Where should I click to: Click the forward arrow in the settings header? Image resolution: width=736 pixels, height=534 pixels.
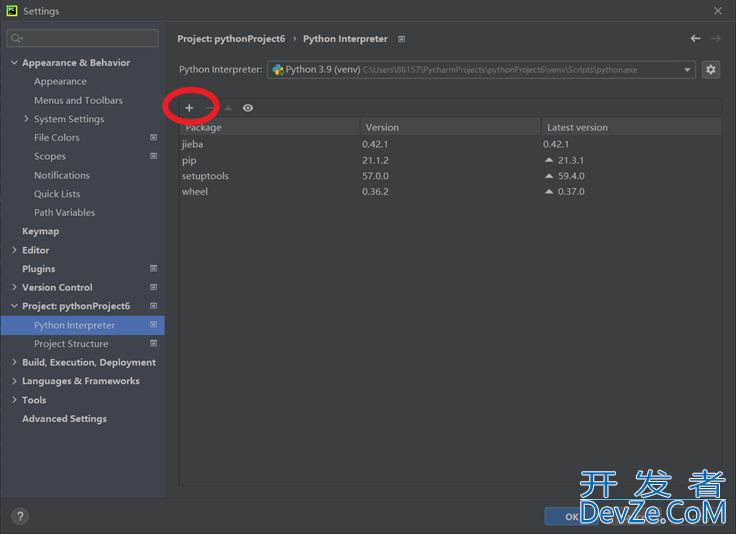[715, 38]
